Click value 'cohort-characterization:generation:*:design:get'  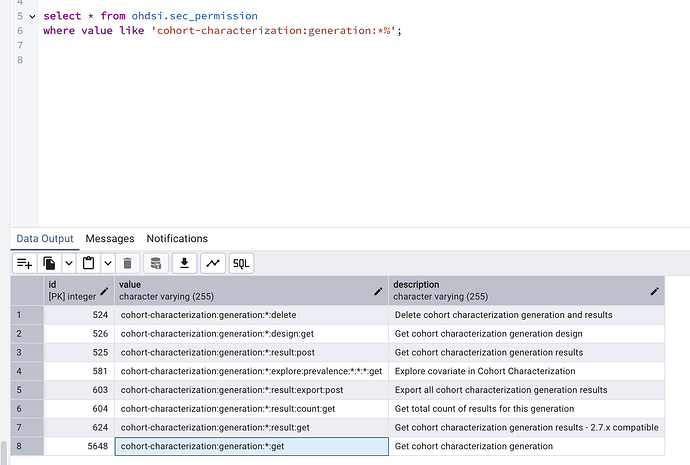point(252,334)
